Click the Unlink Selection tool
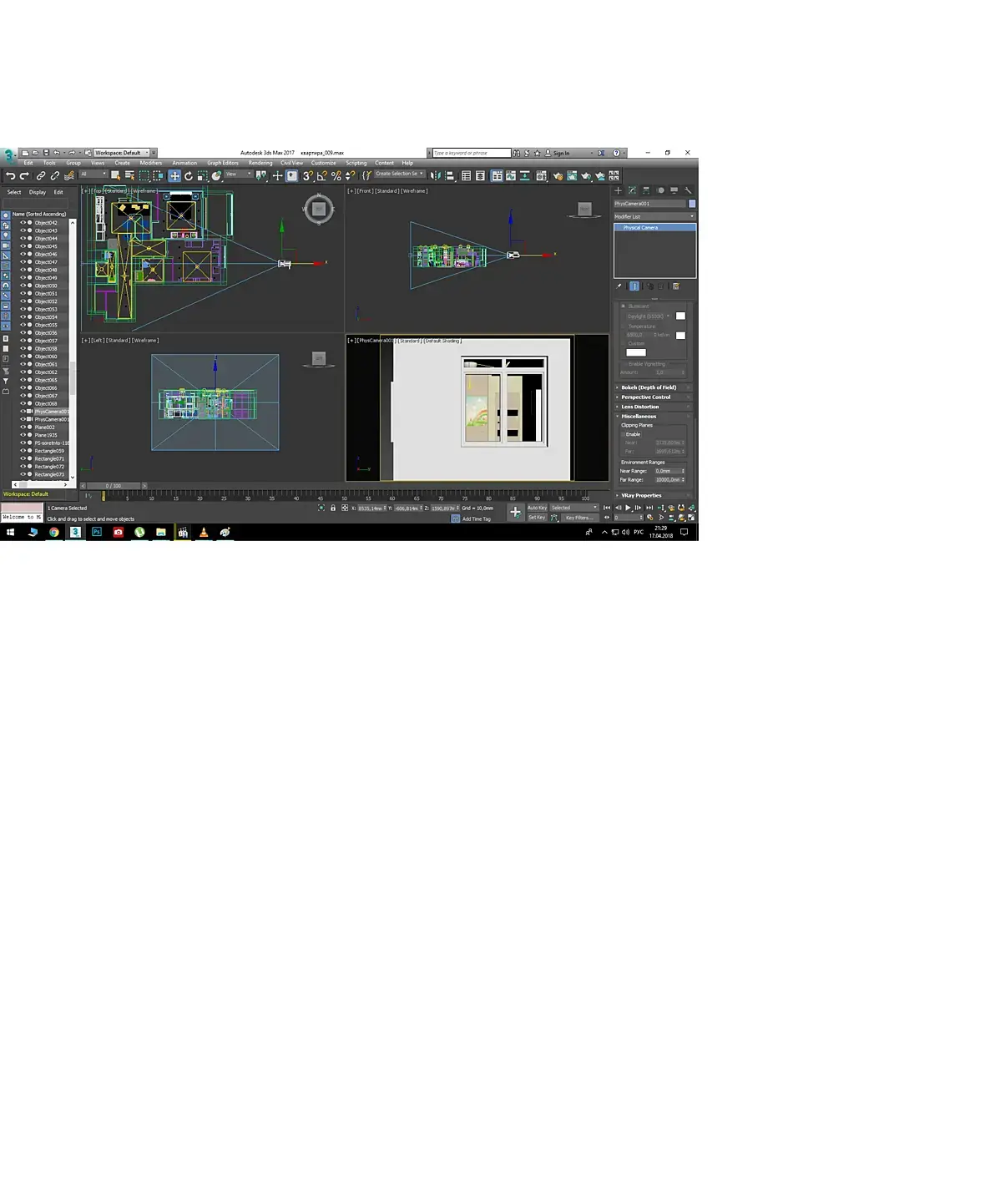Image resolution: width=985 pixels, height=1204 pixels. (x=54, y=176)
